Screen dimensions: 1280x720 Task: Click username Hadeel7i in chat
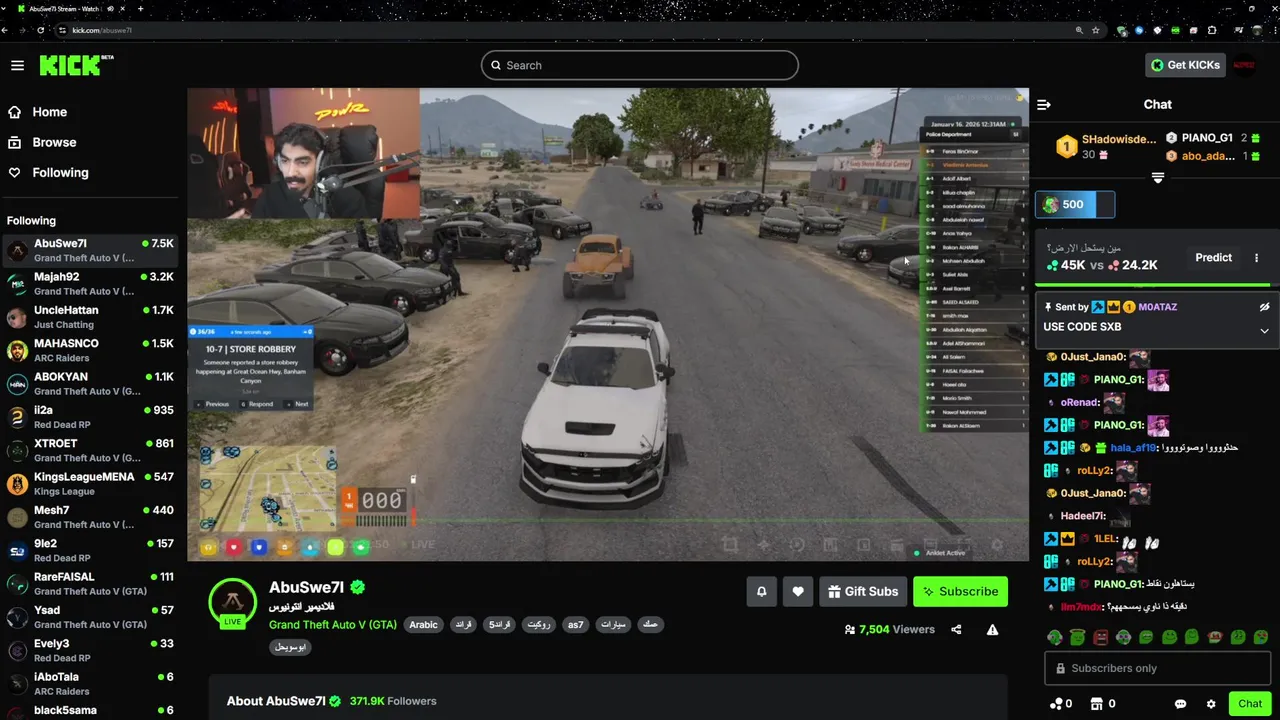tap(1083, 516)
